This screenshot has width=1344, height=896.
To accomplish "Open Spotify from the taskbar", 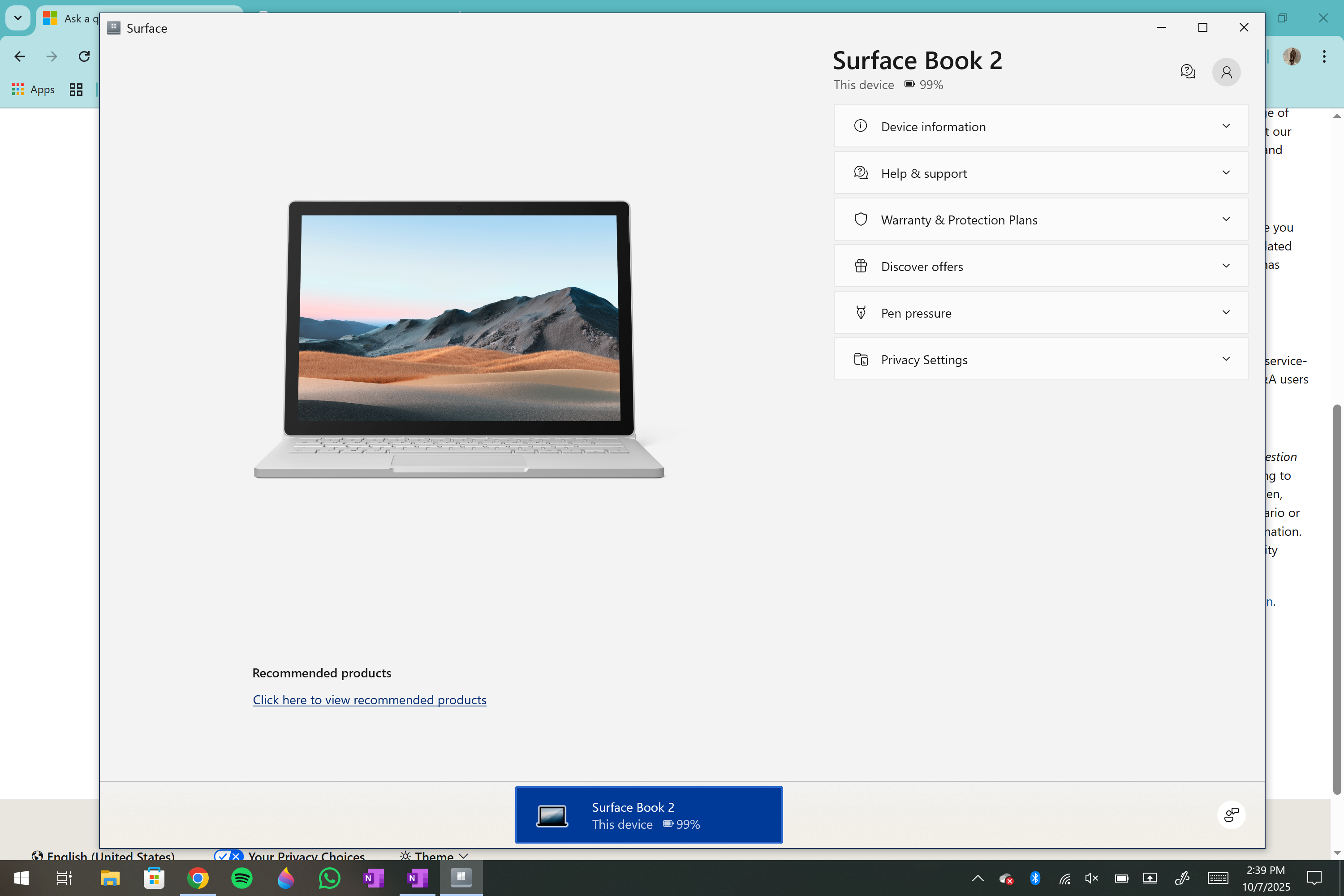I will [241, 878].
